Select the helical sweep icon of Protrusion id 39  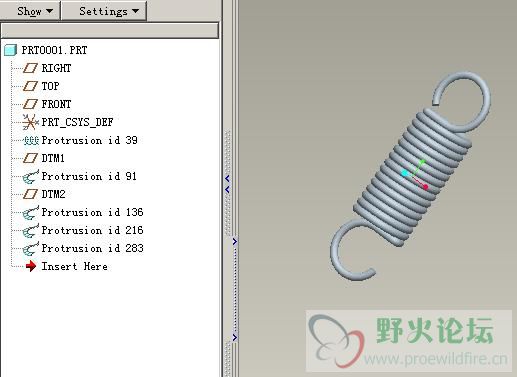pos(31,140)
